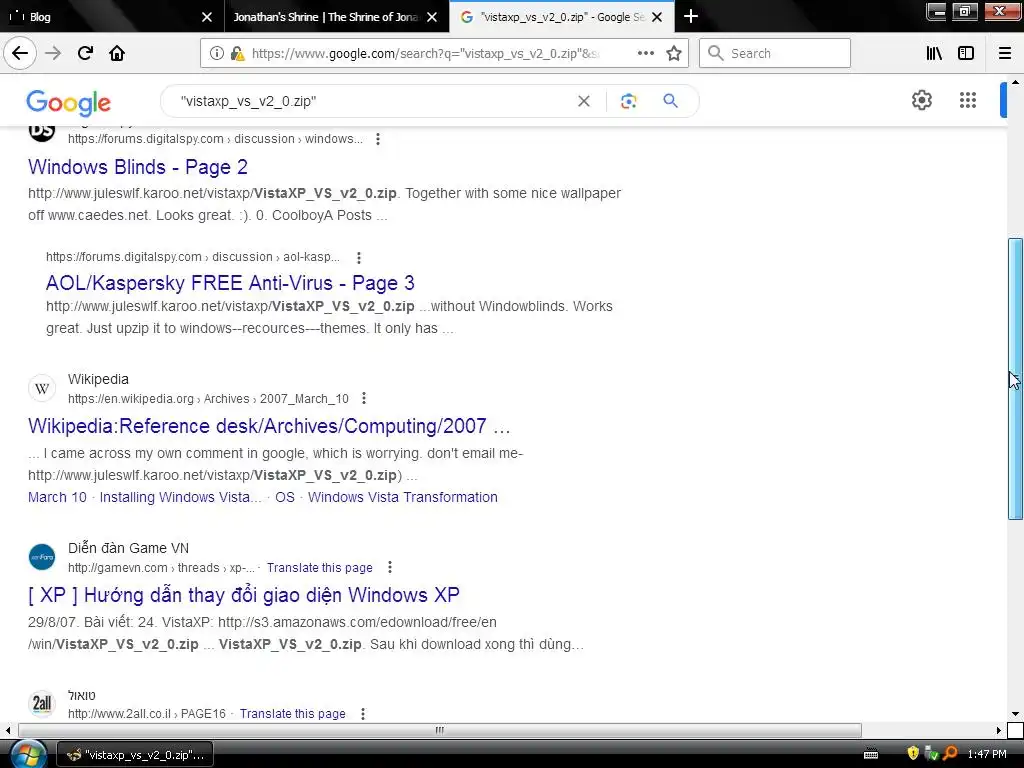Viewport: 1024px width, 768px height.
Task: Switch to Jonathan's Shrine tab
Action: [325, 17]
